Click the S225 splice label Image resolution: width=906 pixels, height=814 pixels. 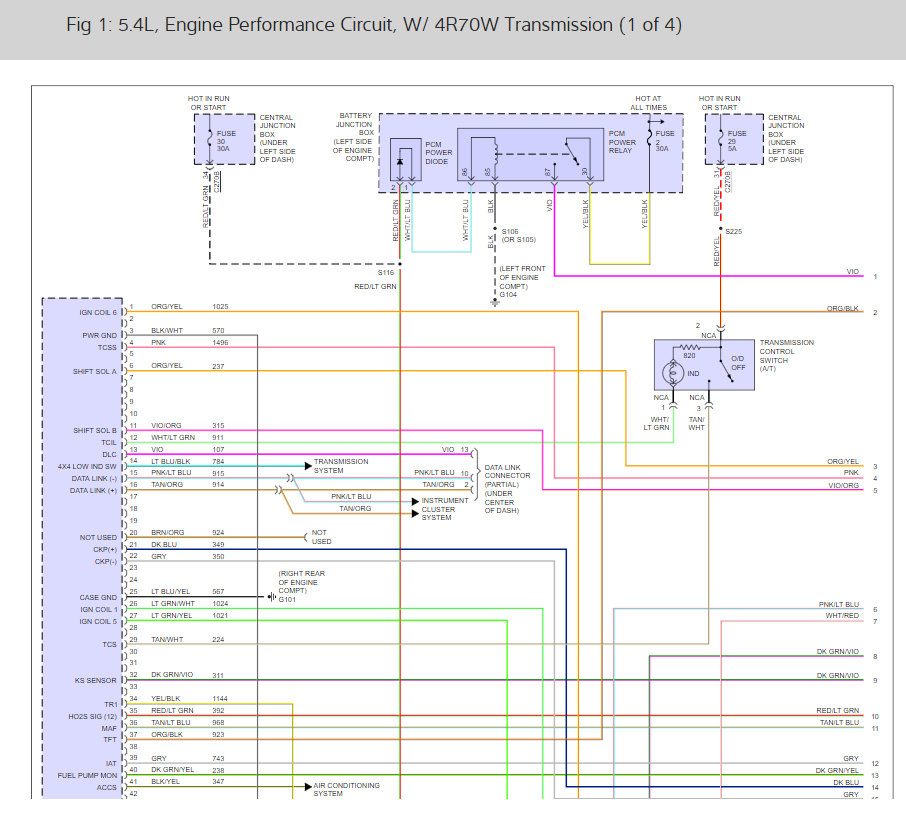[734, 231]
